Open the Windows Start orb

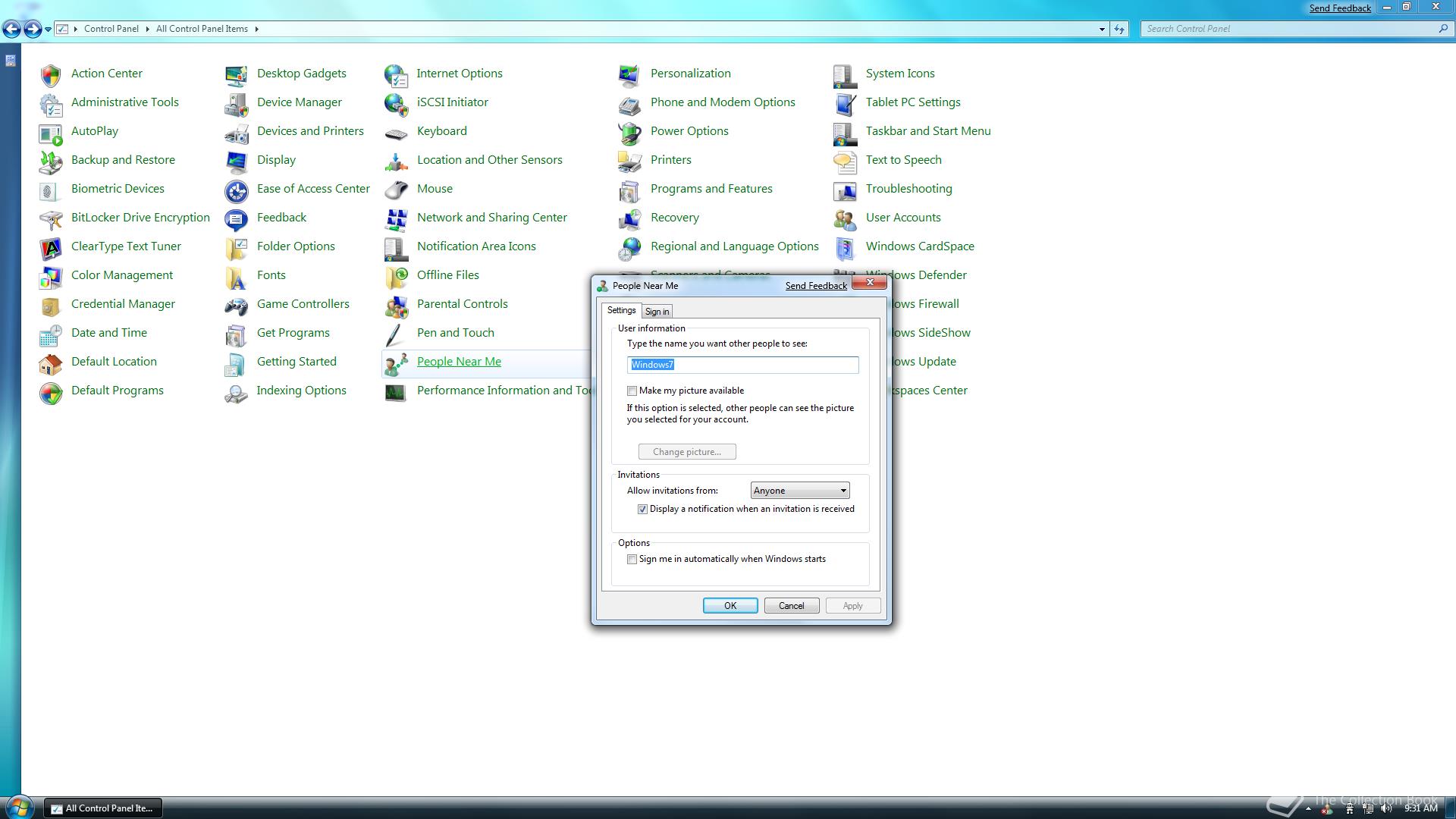click(19, 807)
